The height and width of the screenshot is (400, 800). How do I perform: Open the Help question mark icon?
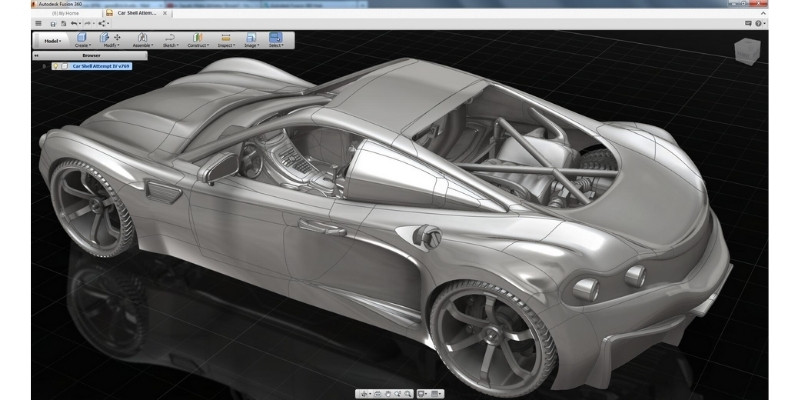tap(758, 23)
